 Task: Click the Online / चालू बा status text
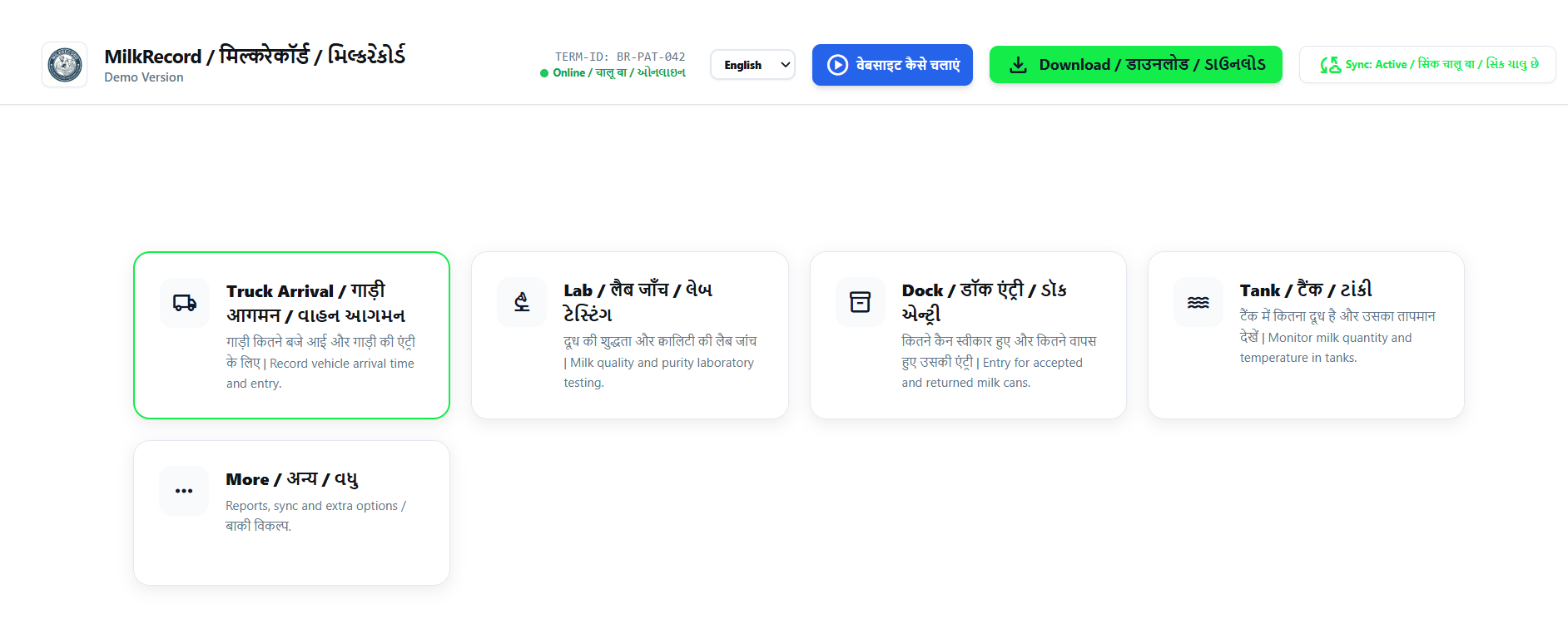click(x=619, y=73)
